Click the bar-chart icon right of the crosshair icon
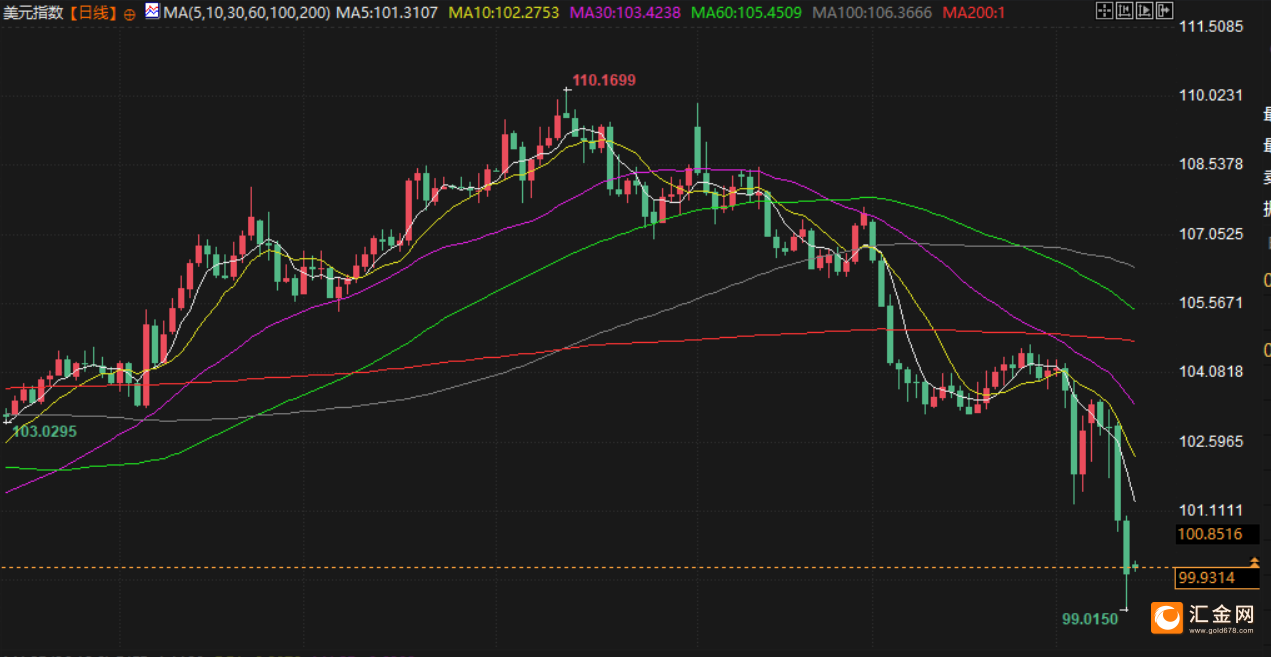This screenshot has height=657, width=1271. pyautogui.click(x=1123, y=12)
